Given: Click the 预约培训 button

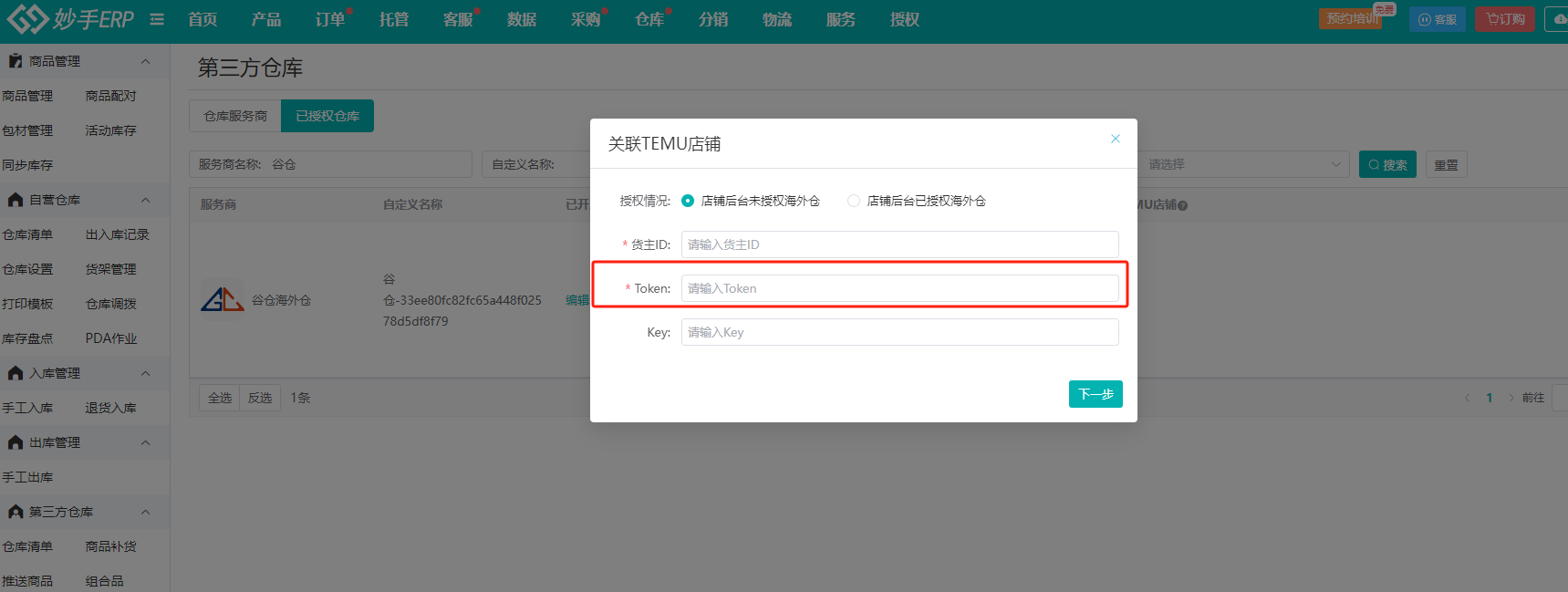Looking at the screenshot, I should pyautogui.click(x=1351, y=18).
